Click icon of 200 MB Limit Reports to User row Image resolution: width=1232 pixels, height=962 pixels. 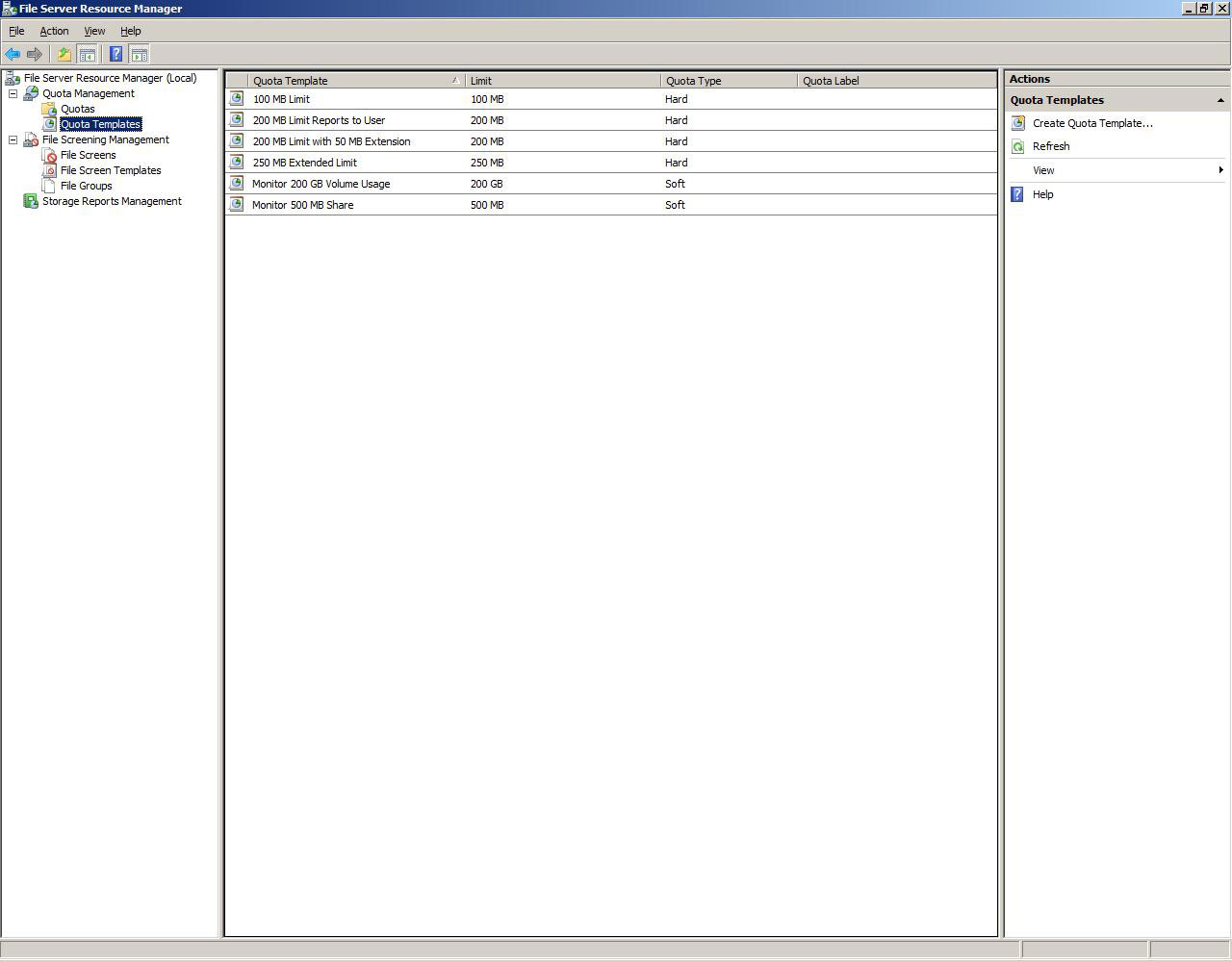coord(237,119)
